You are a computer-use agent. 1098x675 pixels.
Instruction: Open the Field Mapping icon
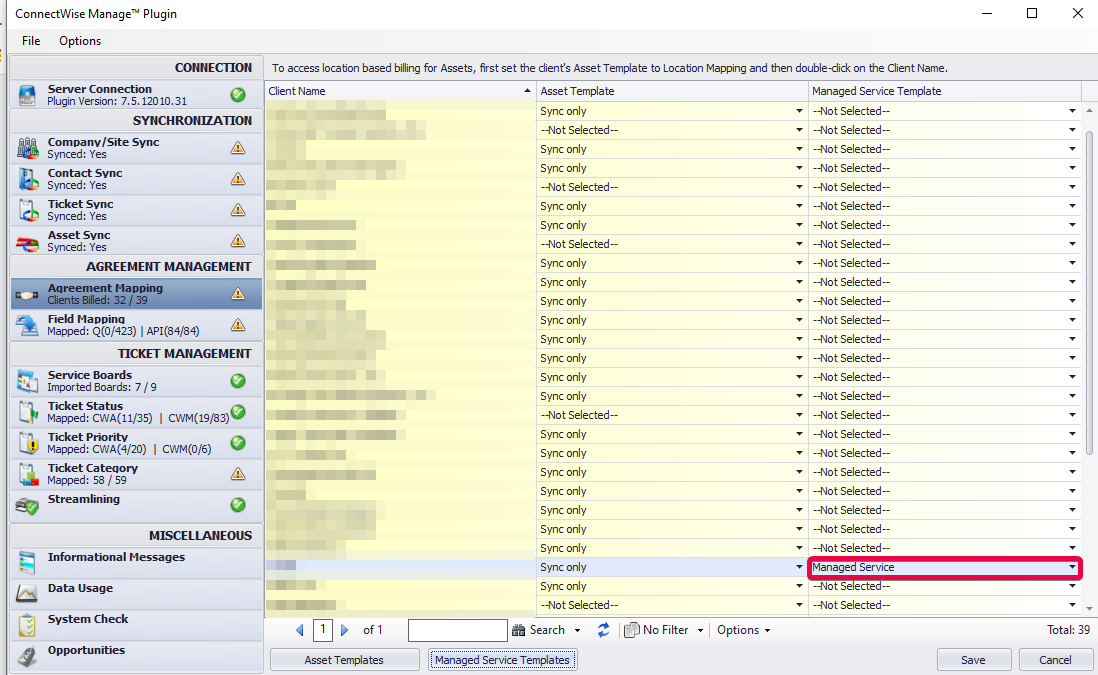click(x=27, y=325)
